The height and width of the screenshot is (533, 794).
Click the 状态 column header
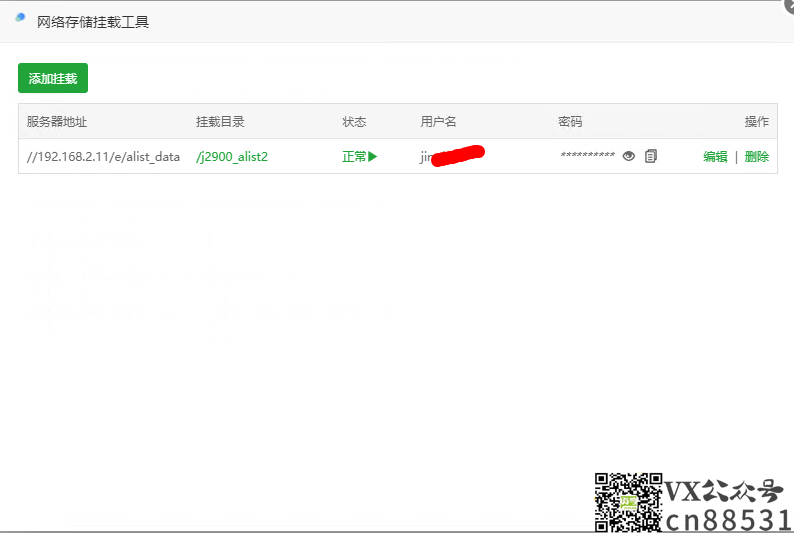coord(354,121)
